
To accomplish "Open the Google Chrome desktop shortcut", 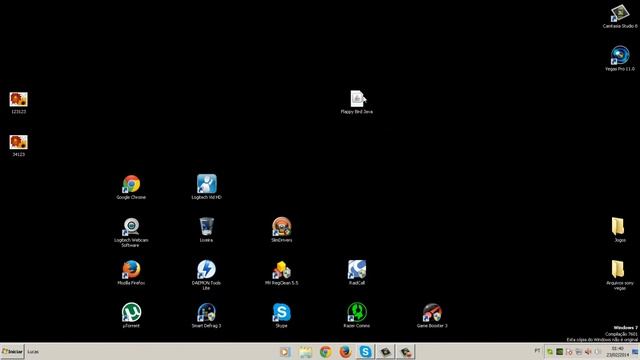I will click(131, 187).
